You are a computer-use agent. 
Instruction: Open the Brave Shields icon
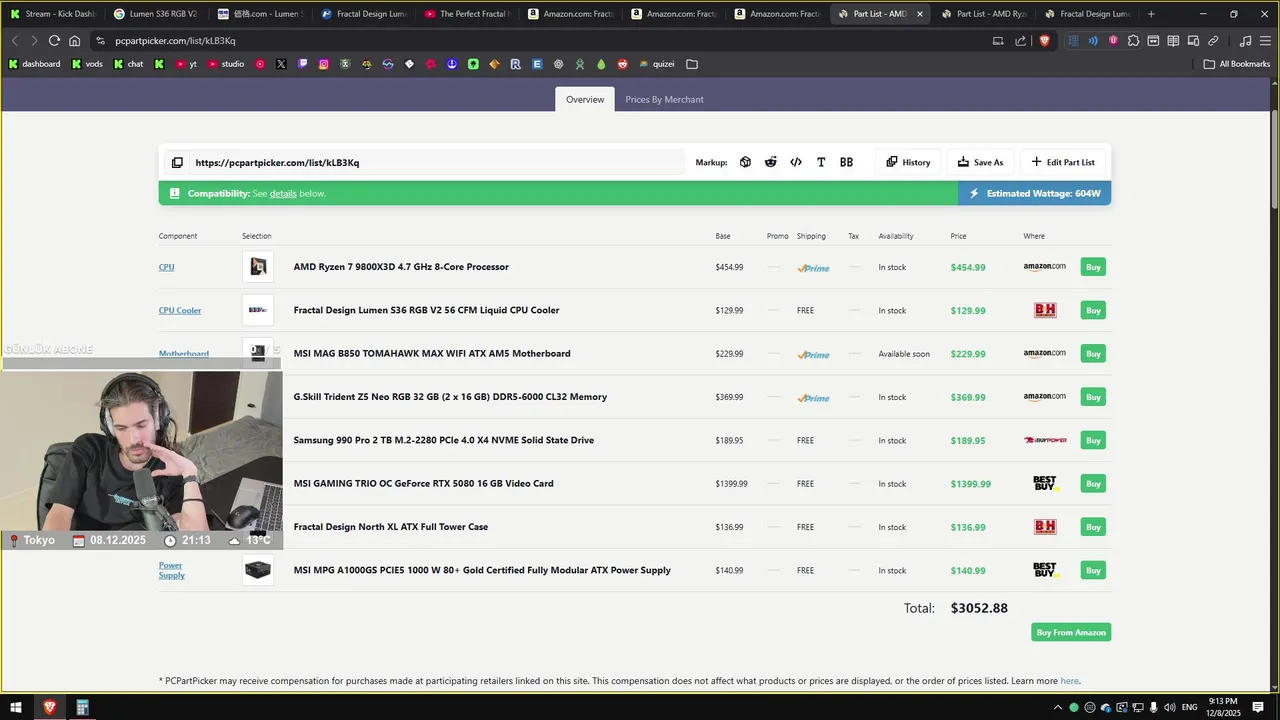pyautogui.click(x=1045, y=41)
